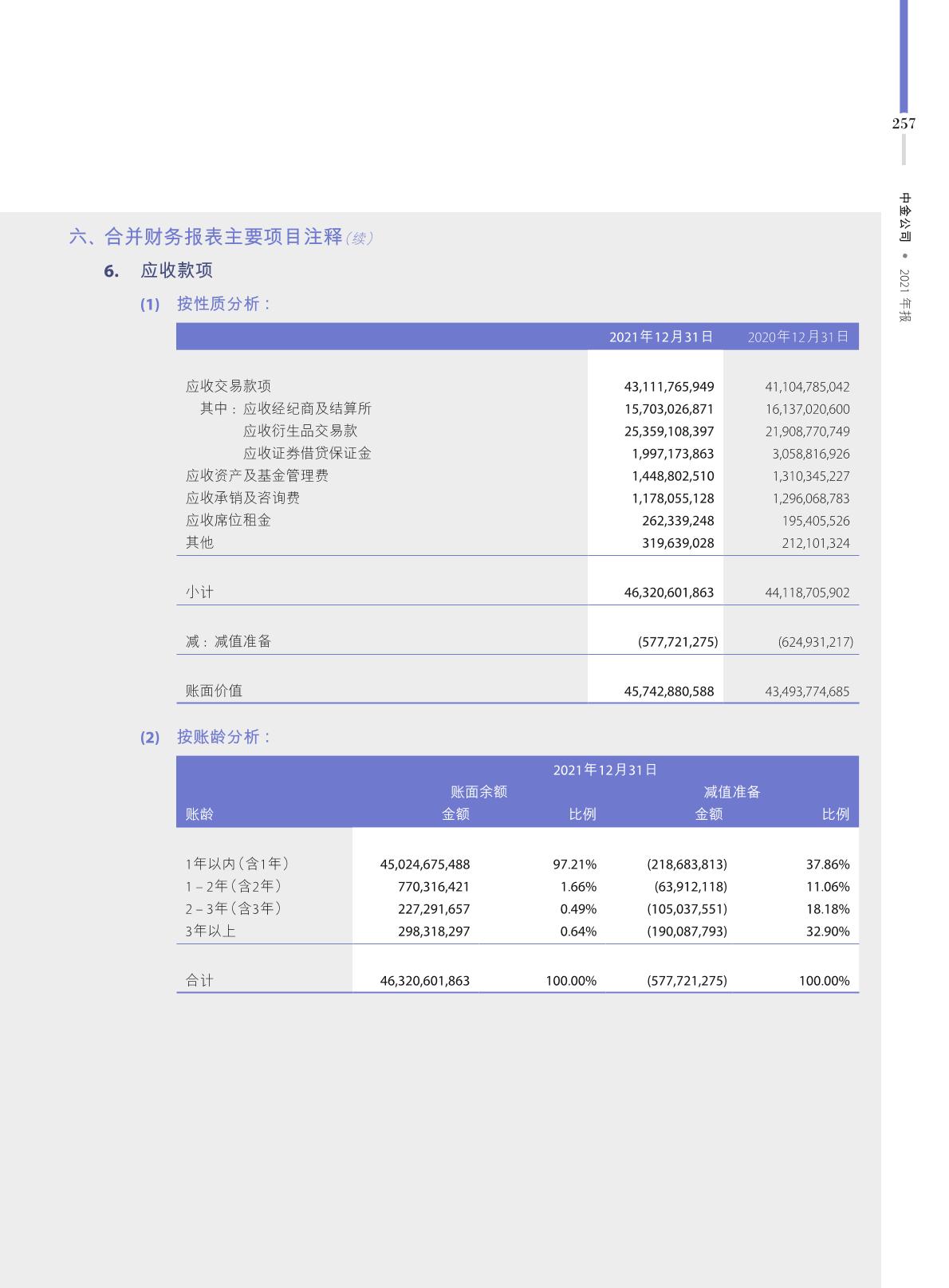Image resolution: width=949 pixels, height=1288 pixels.
Task: Click the heading 六、合并财务报表主要项目注释
Action: 206,237
